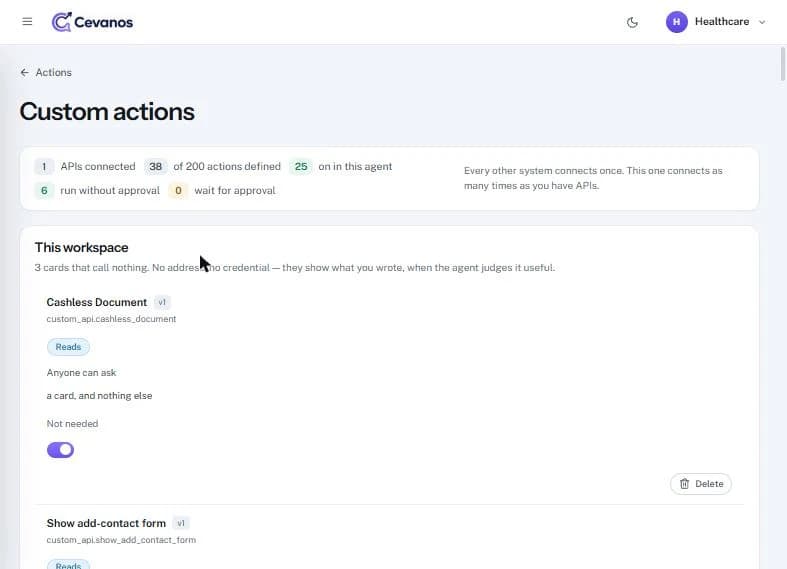Click the Reads tag under Cashless Document

tap(68, 347)
